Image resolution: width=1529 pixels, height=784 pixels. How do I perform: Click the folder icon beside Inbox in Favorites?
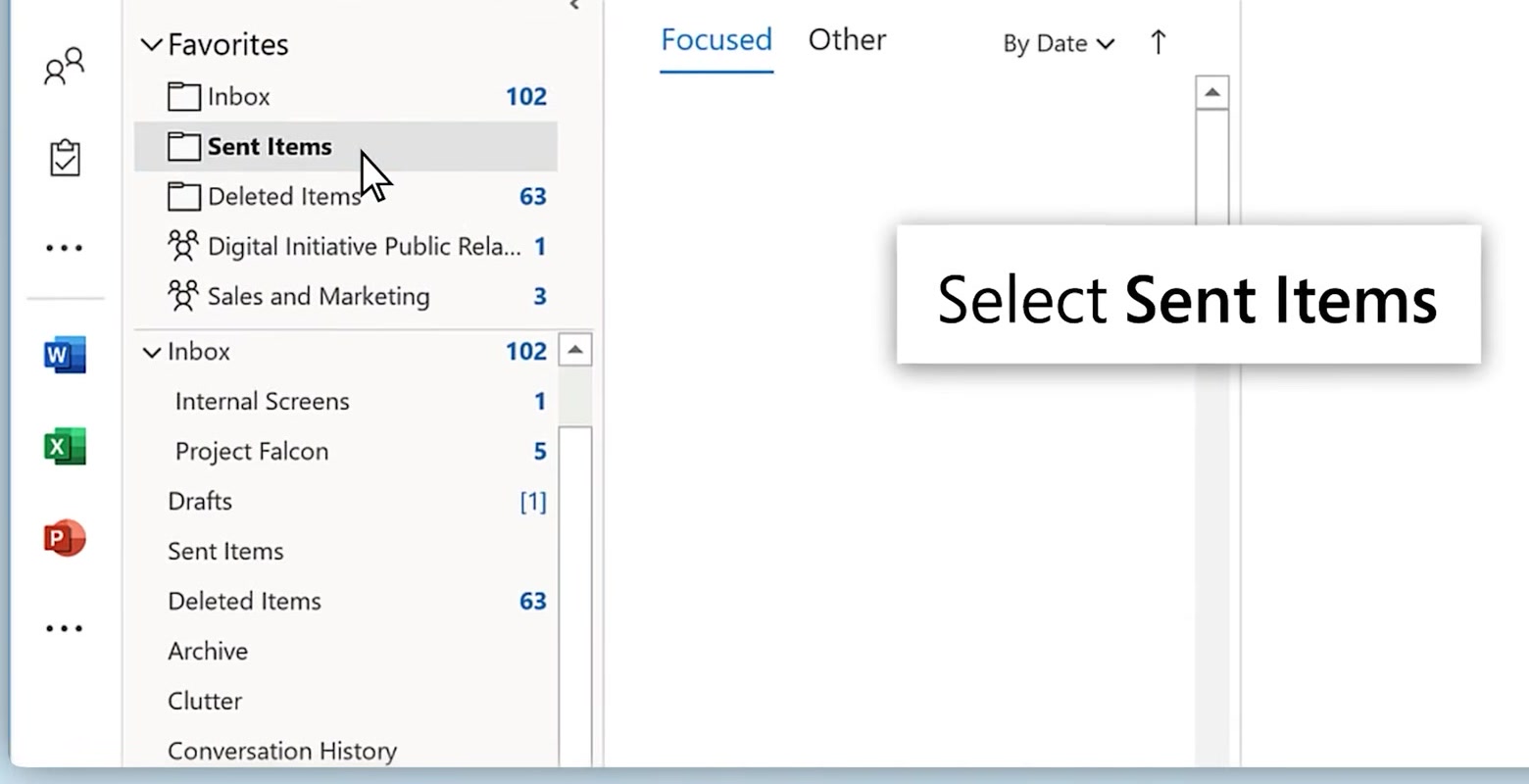pyautogui.click(x=183, y=96)
